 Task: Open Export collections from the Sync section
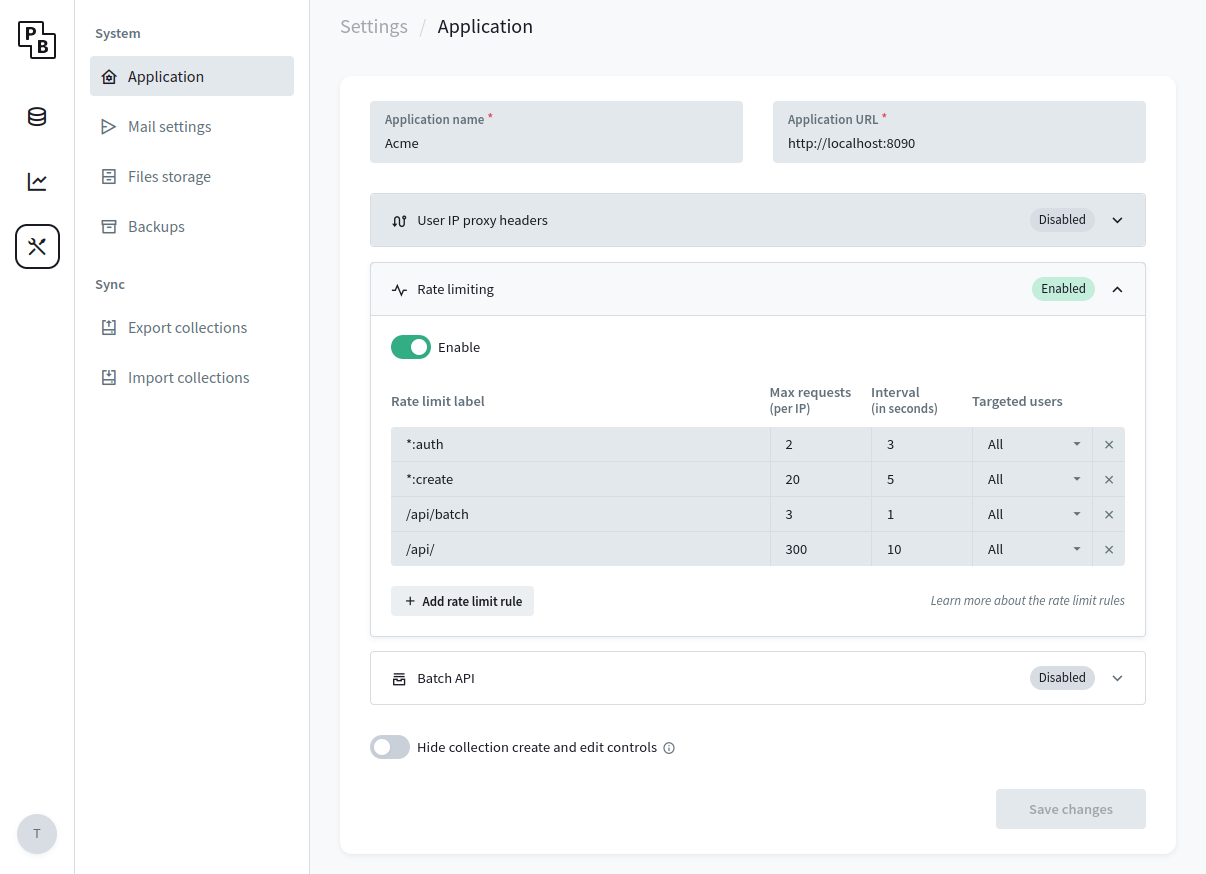click(187, 327)
